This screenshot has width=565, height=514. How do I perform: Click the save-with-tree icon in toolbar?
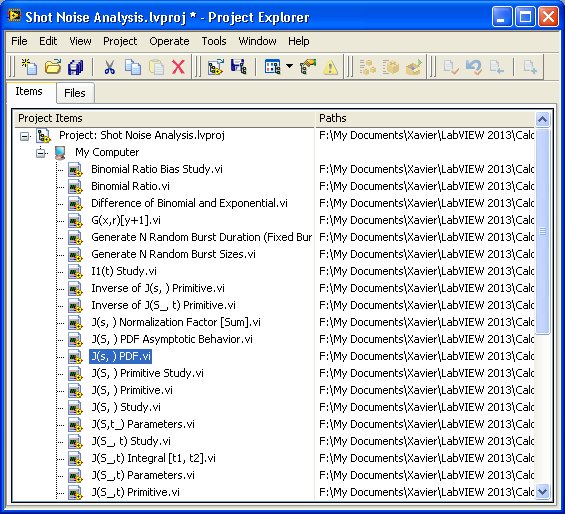(x=239, y=67)
